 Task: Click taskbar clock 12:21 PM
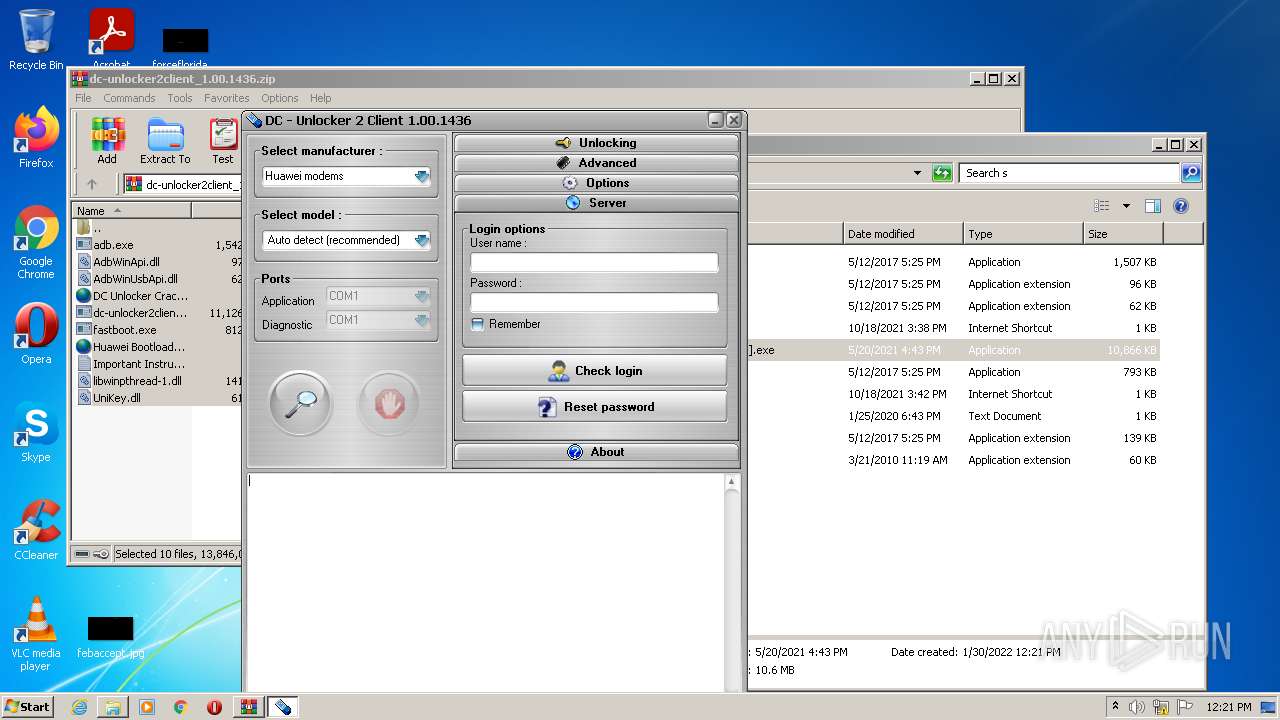1229,707
